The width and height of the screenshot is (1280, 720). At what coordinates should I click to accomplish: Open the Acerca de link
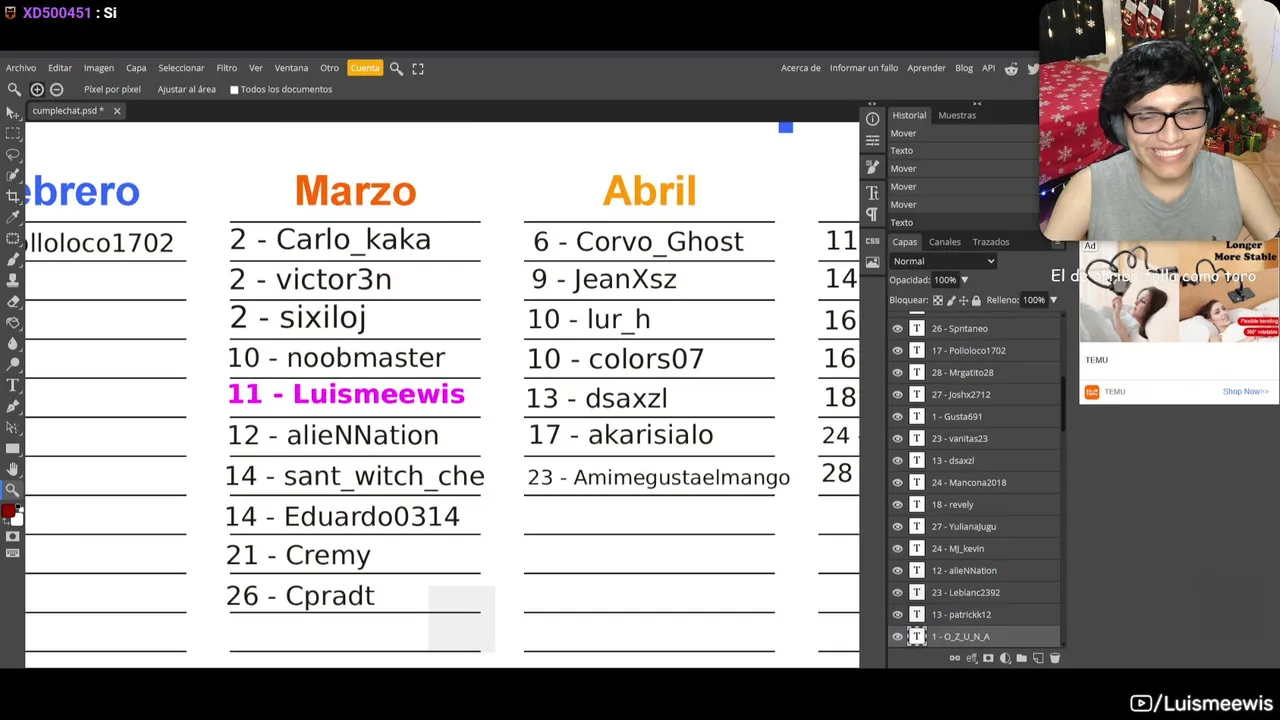pyautogui.click(x=801, y=68)
